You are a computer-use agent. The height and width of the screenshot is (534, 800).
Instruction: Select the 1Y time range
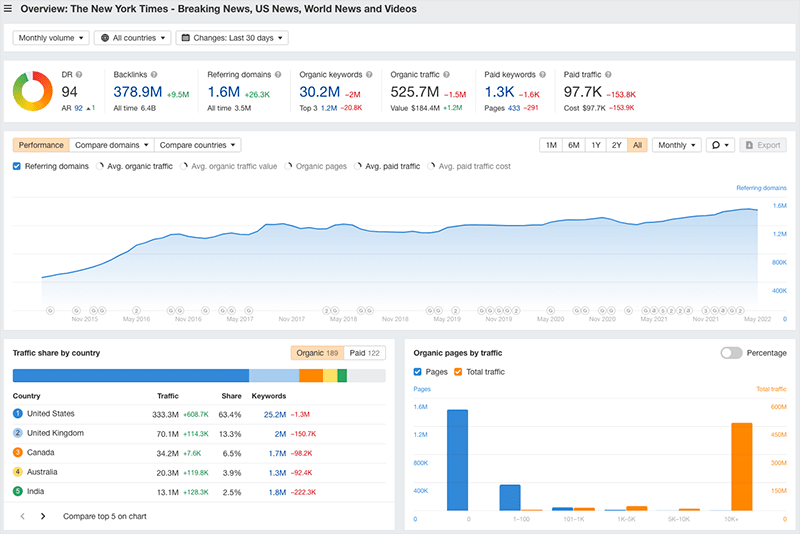point(596,145)
